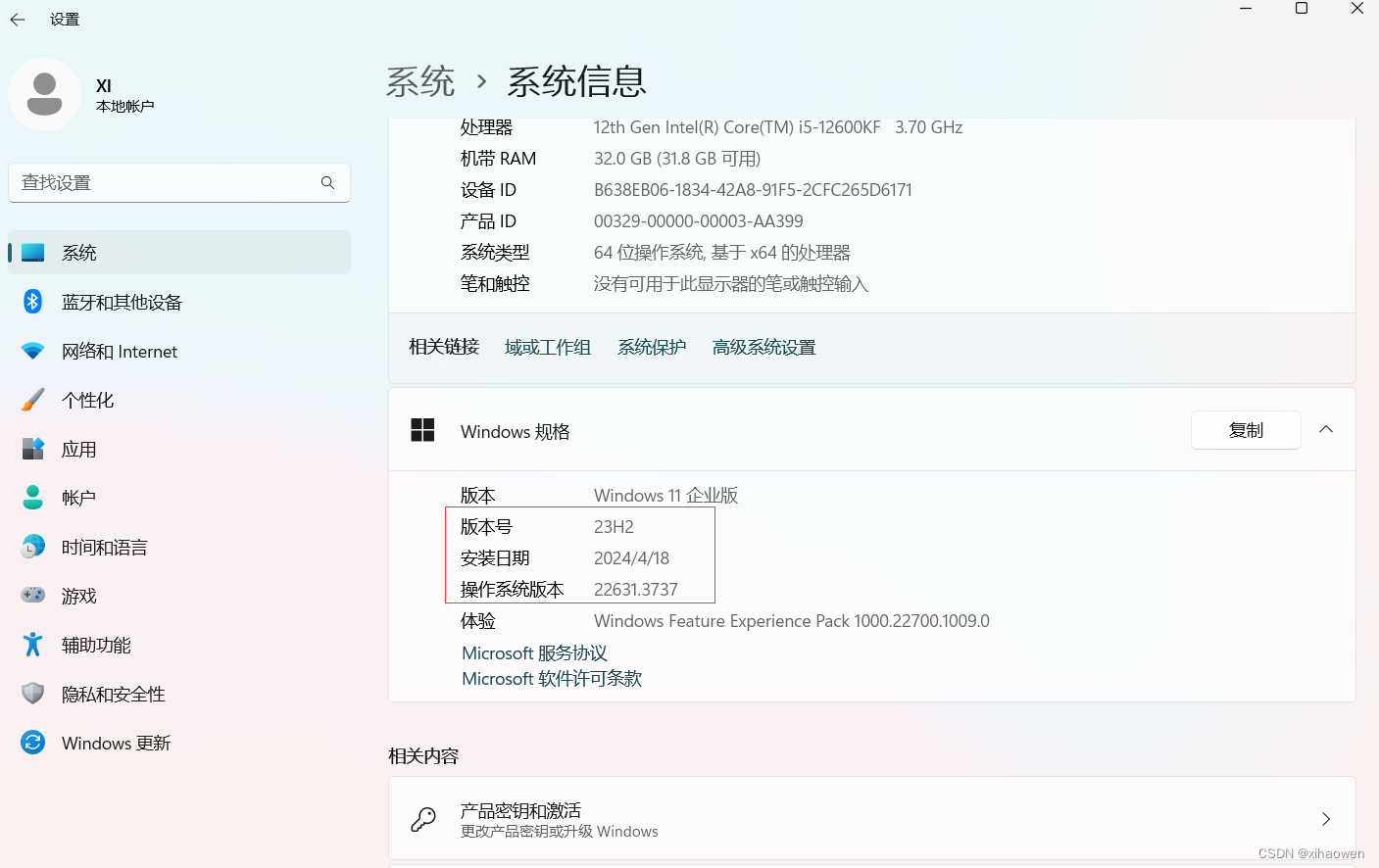The width and height of the screenshot is (1379, 868).
Task: Click the Windows logo beside Windows 规格
Action: coord(422,430)
